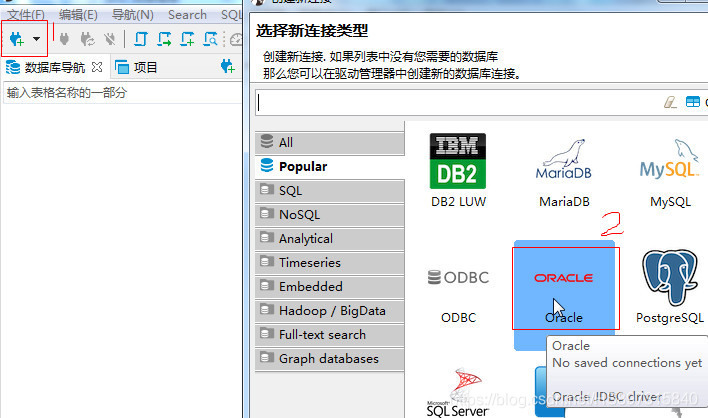
Task: Open the 文件(F) menu
Action: [26, 15]
